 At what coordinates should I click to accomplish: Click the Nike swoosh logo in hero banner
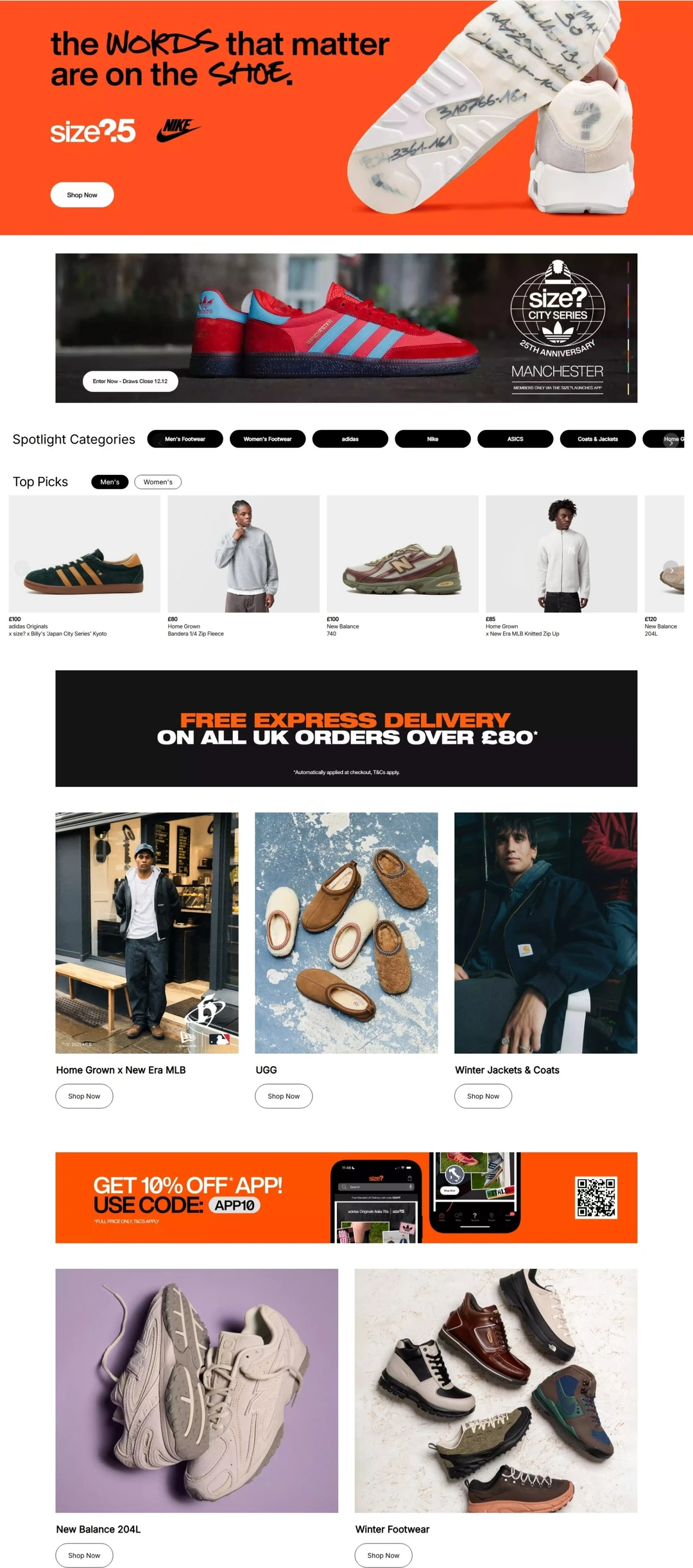(178, 130)
